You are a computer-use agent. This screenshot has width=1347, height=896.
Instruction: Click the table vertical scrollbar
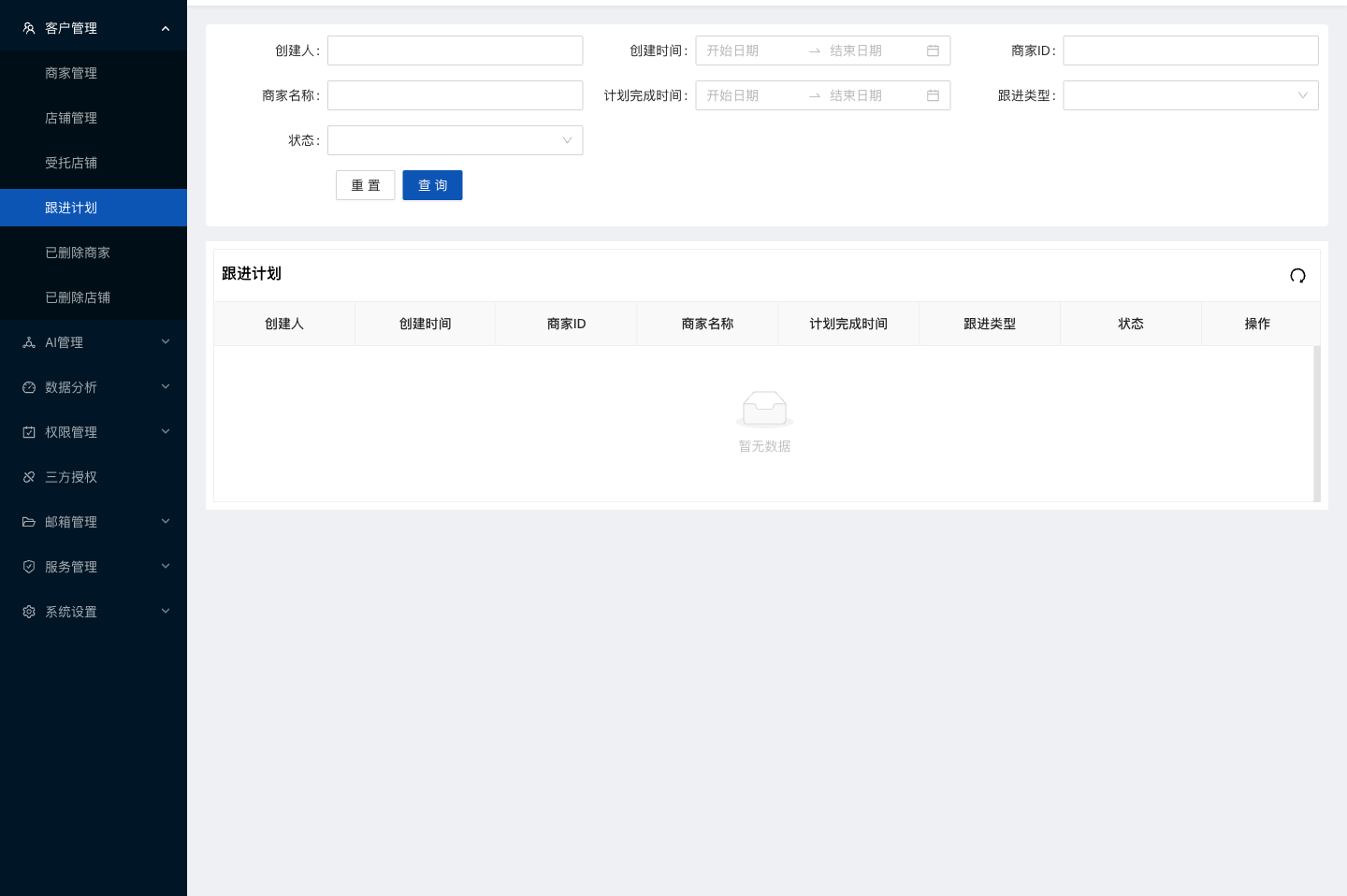[1317, 424]
